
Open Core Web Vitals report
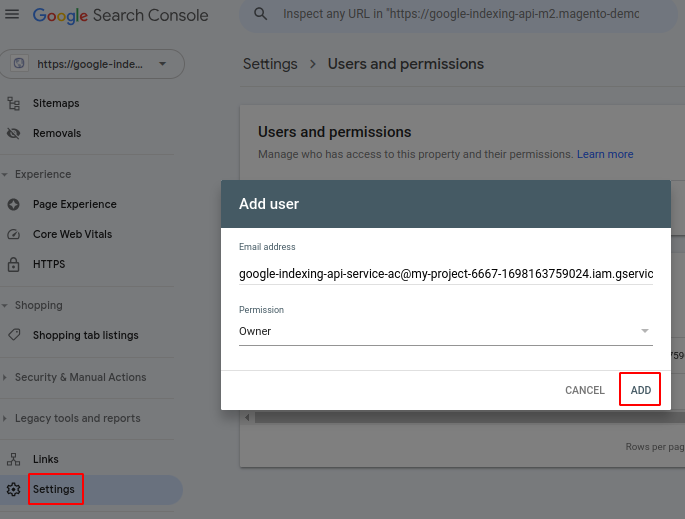73,235
